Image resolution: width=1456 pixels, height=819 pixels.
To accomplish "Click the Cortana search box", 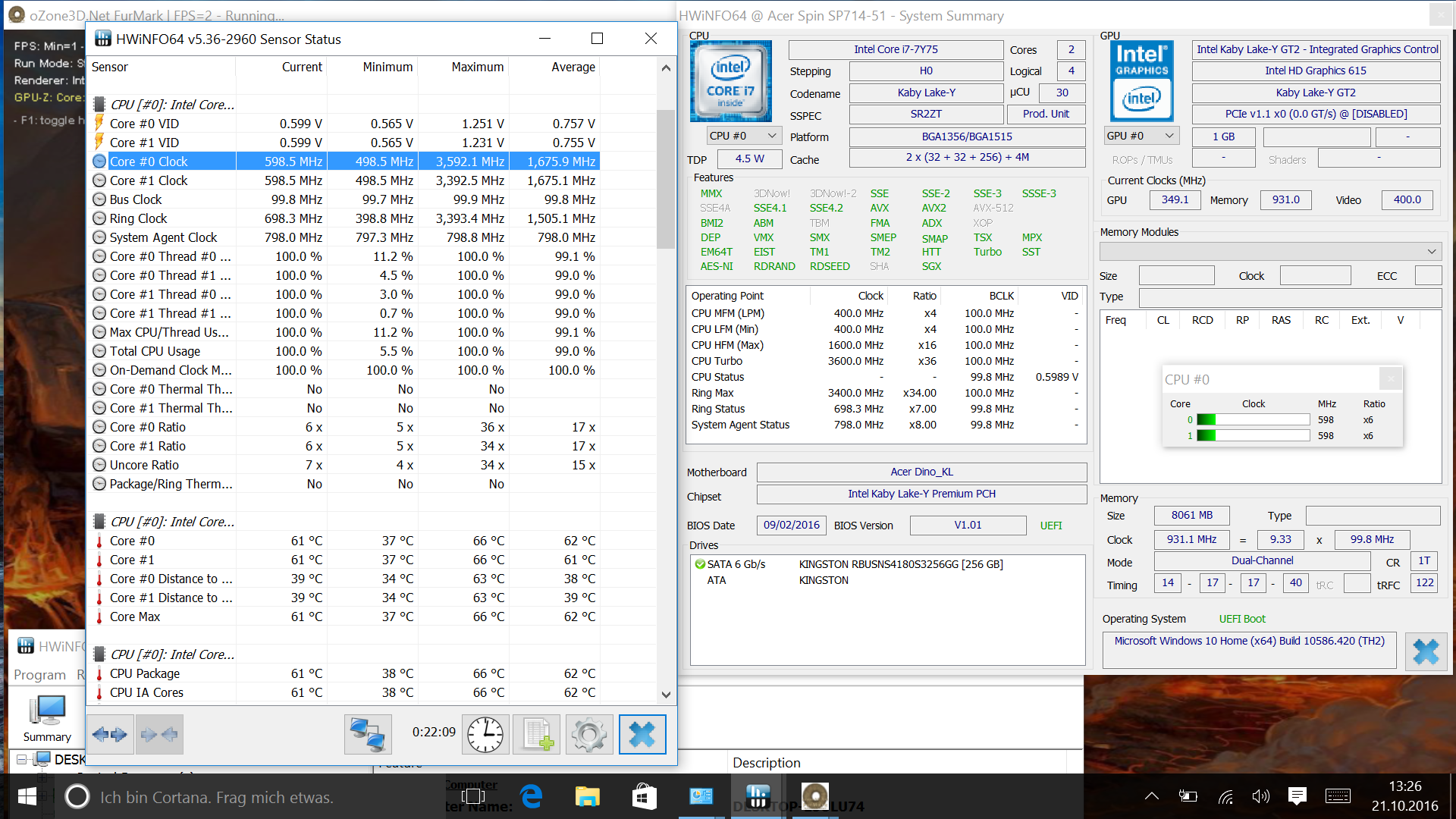I will pyautogui.click(x=216, y=797).
